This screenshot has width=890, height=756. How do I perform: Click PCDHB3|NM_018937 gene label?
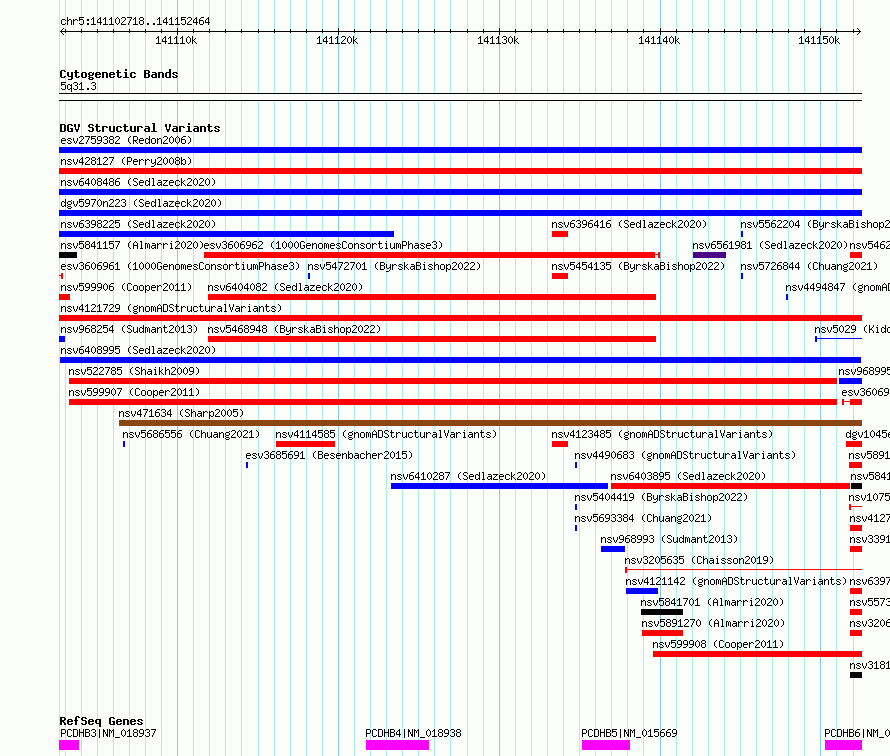click(x=108, y=733)
